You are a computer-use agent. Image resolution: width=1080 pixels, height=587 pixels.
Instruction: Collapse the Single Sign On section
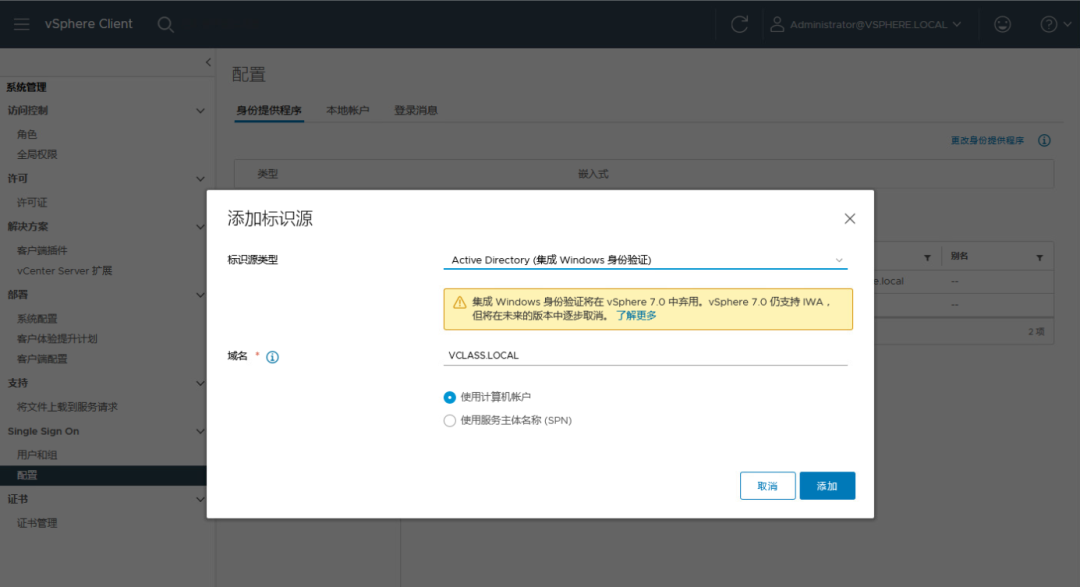(200, 432)
